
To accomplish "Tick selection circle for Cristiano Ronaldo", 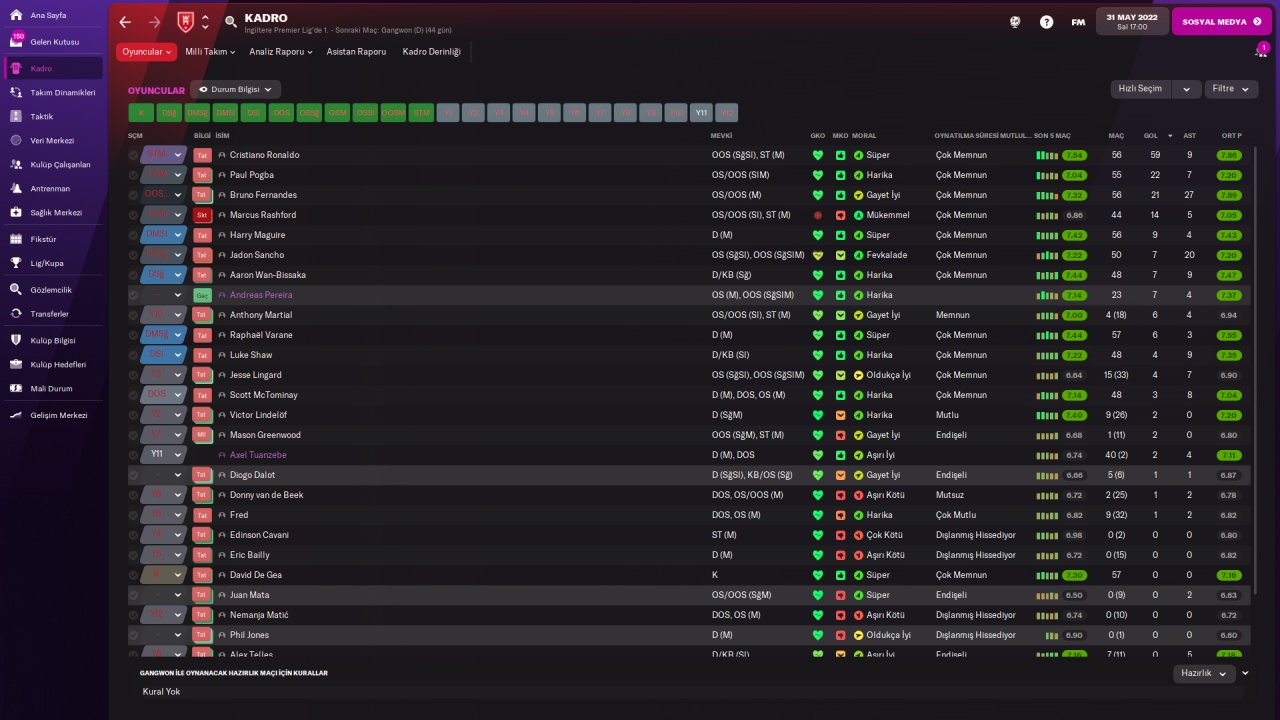I will (x=134, y=155).
